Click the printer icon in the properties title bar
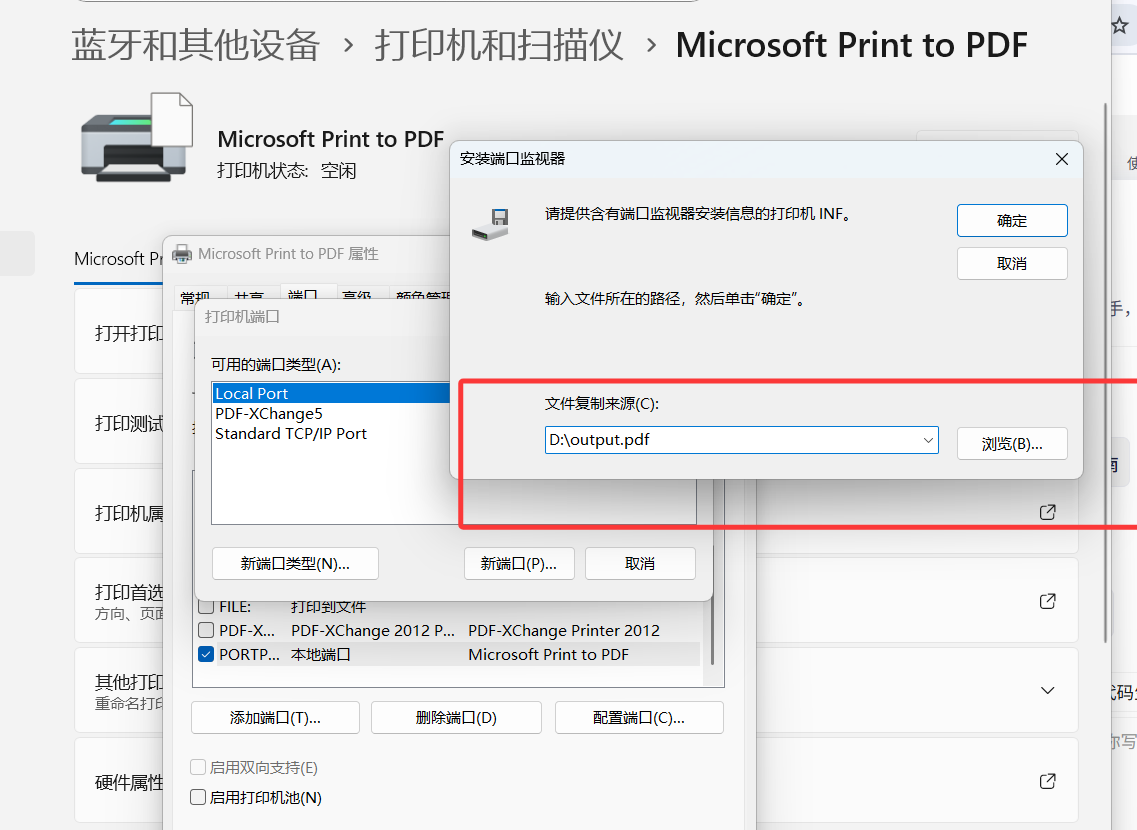 pyautogui.click(x=182, y=254)
